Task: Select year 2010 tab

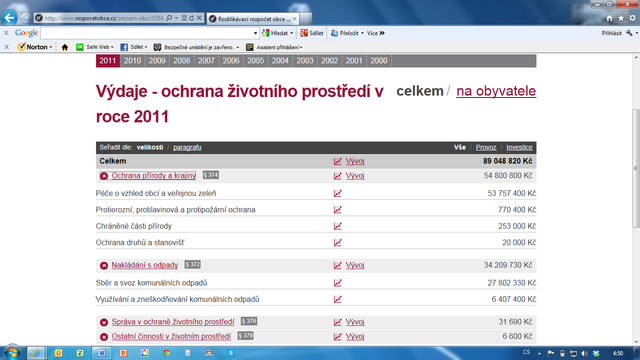Action: [132, 61]
